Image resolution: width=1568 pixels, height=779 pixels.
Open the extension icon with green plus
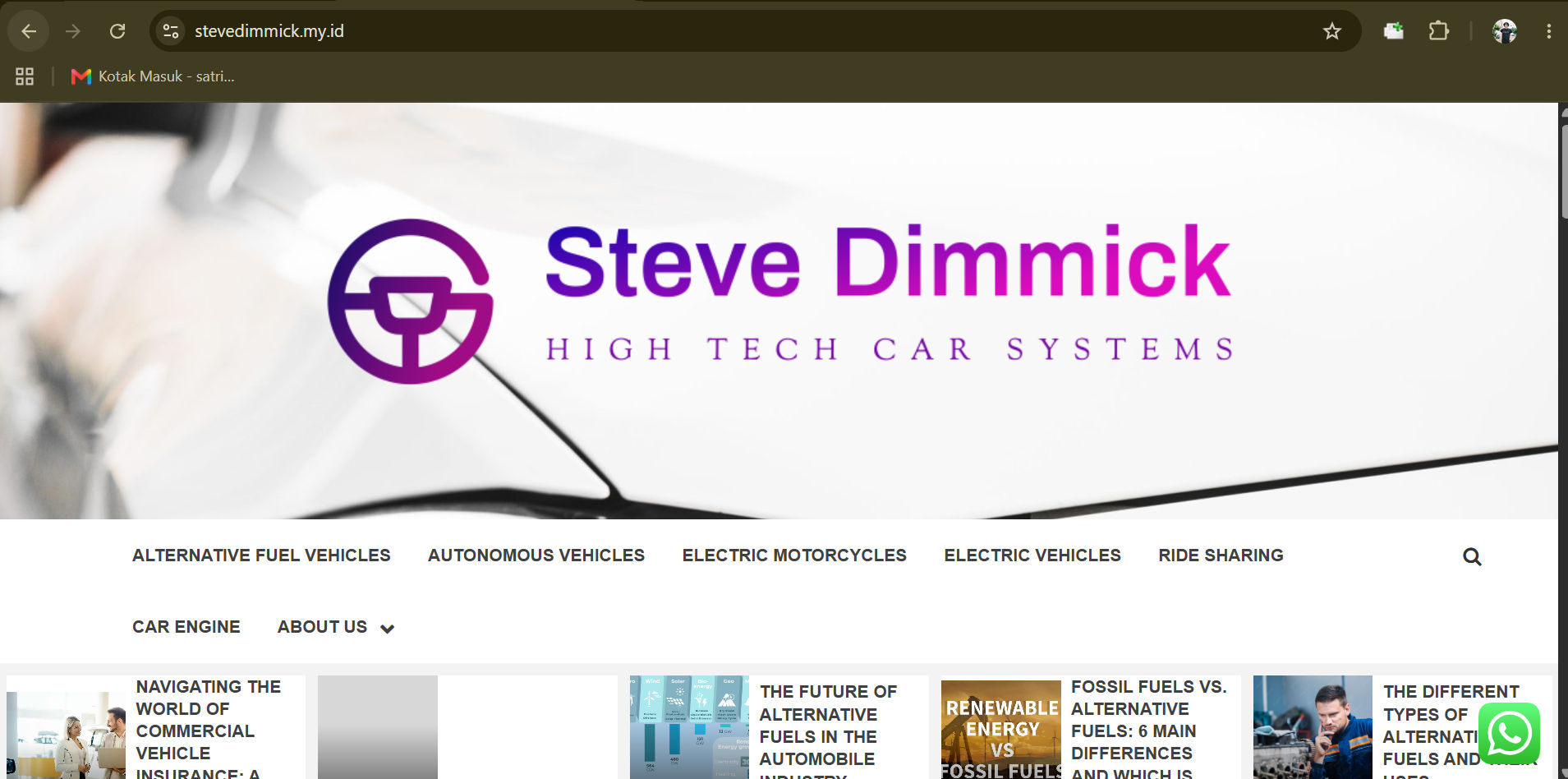click(1394, 31)
